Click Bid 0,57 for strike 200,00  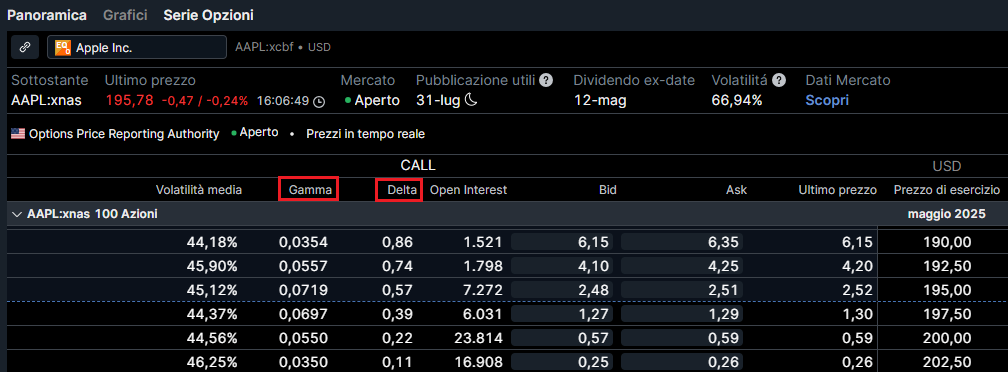[x=562, y=338]
